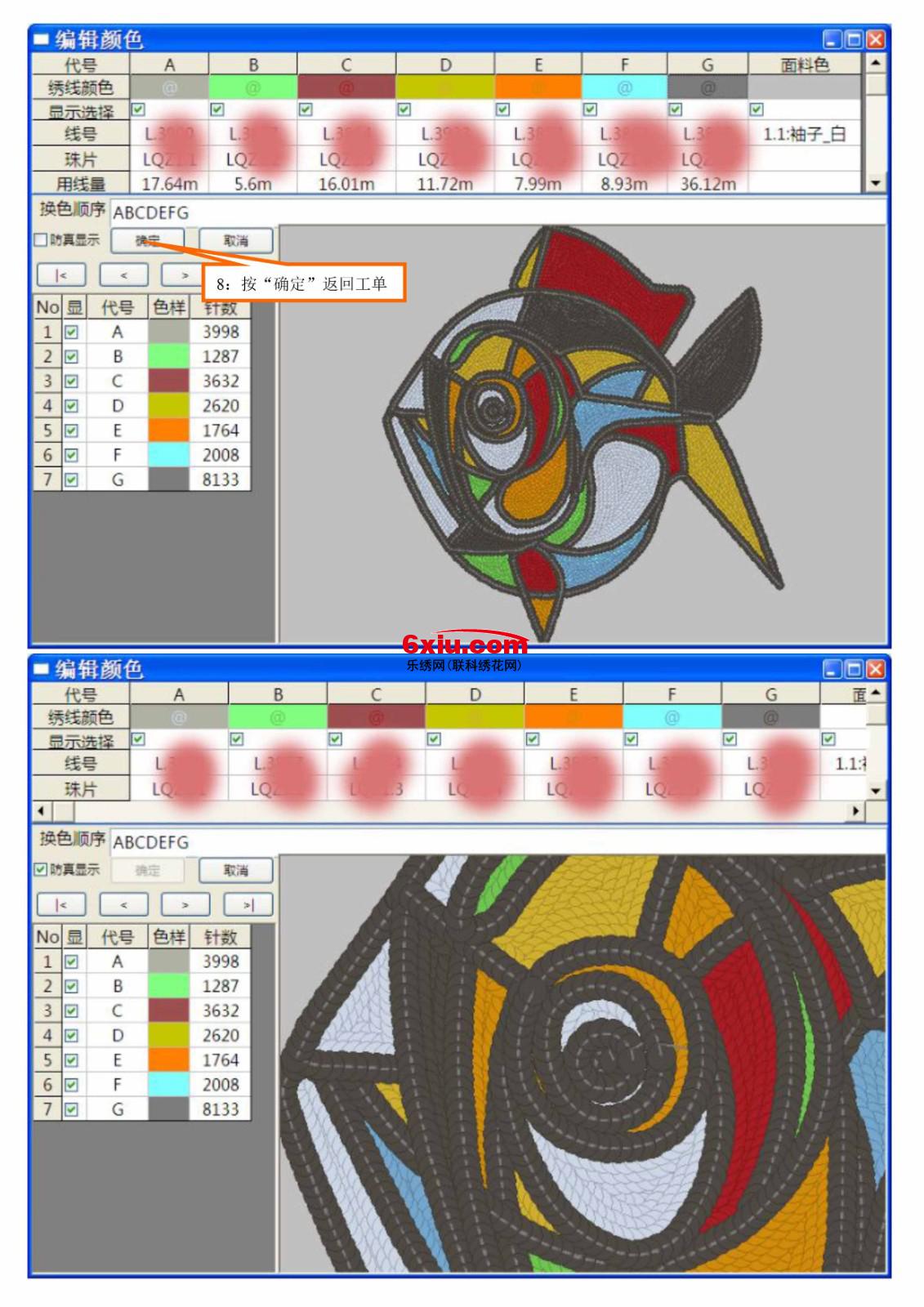Click the jump-to-first step button in lower window

pyautogui.click(x=61, y=904)
